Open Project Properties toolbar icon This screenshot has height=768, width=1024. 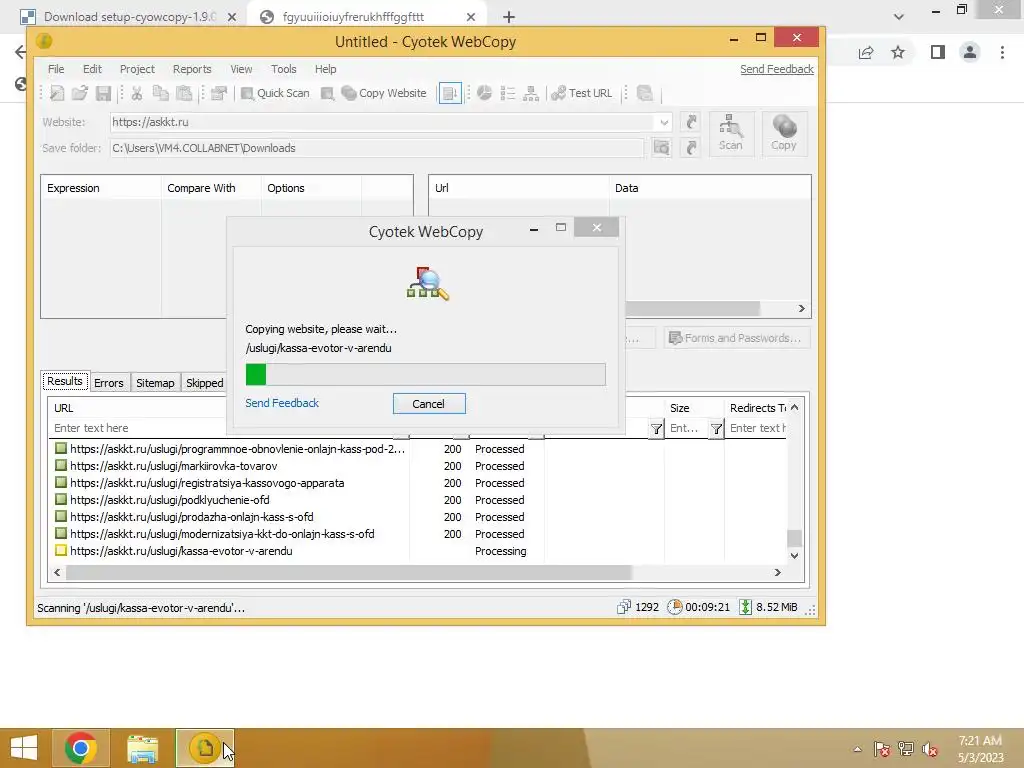219,93
